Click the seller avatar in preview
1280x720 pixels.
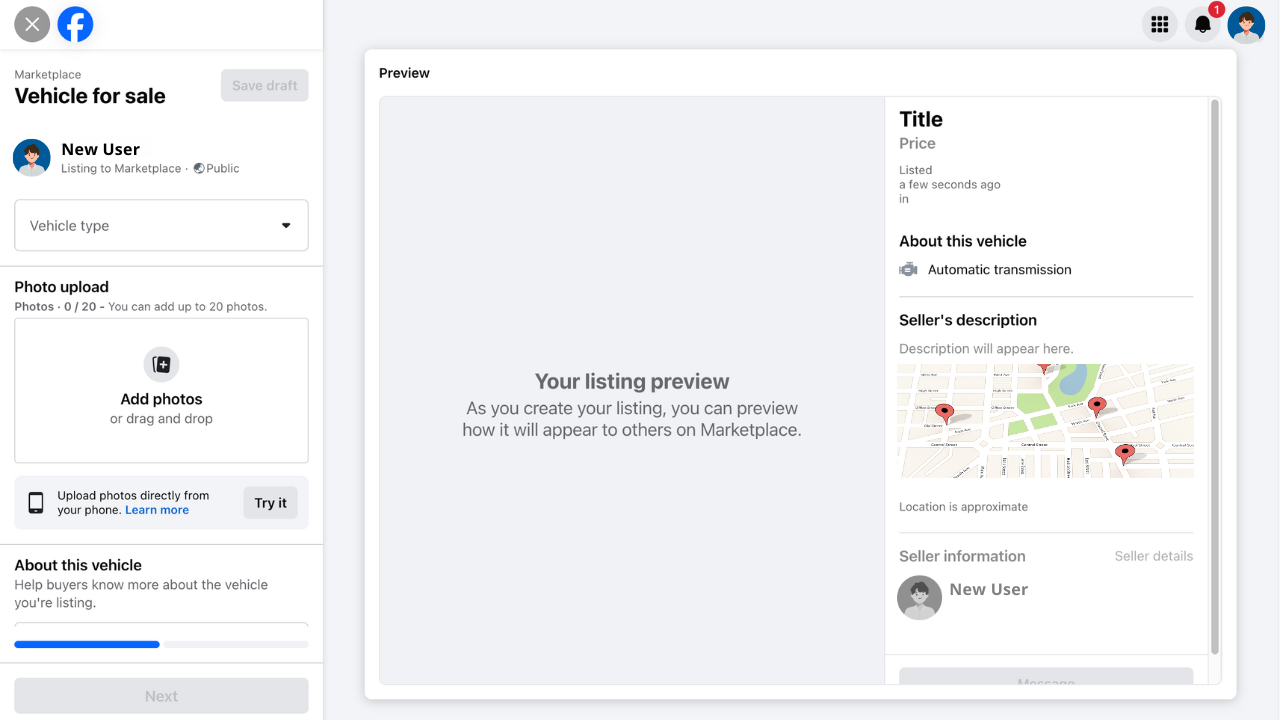coord(919,598)
